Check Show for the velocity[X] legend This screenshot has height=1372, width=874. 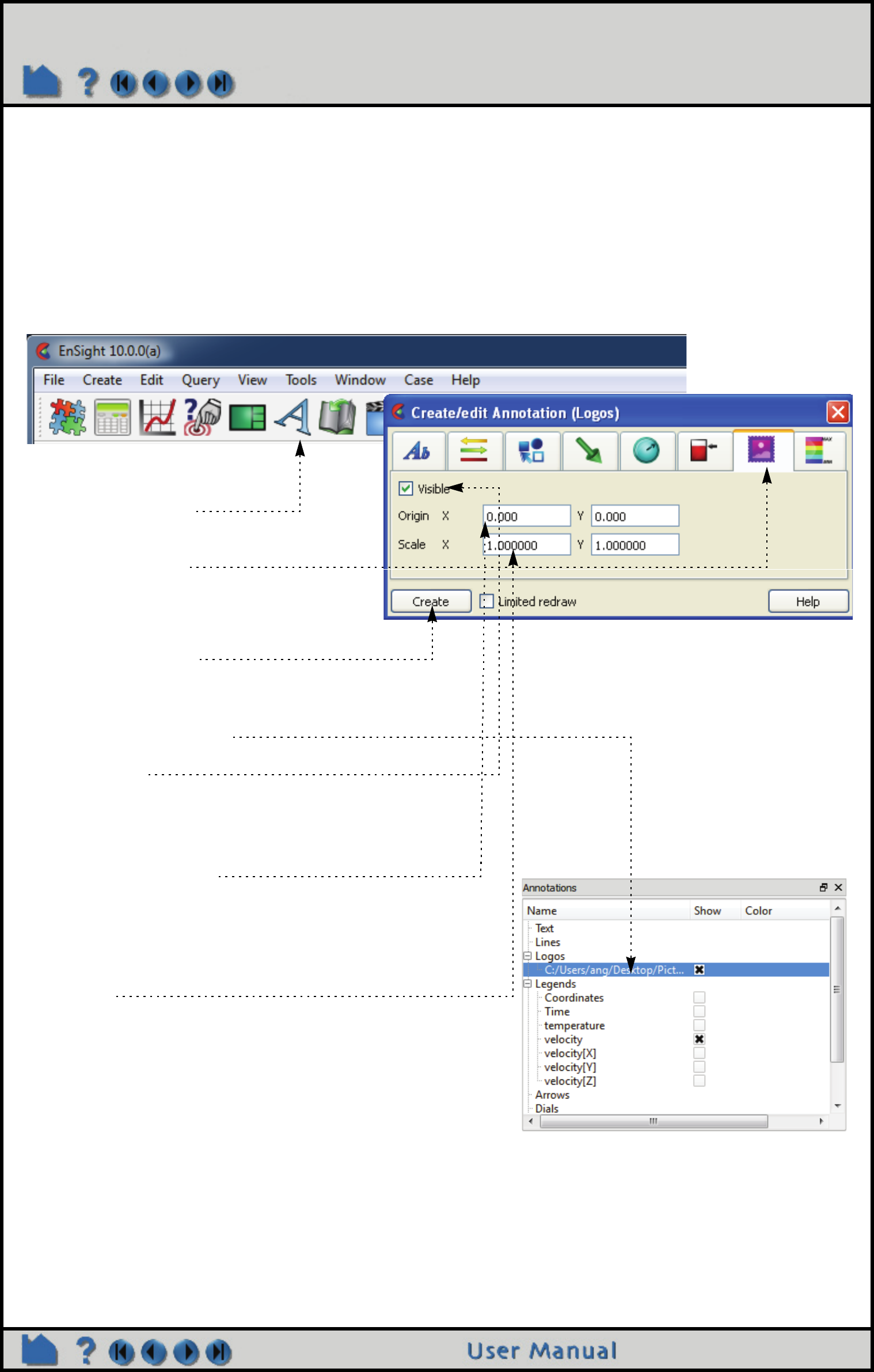tap(700, 1053)
